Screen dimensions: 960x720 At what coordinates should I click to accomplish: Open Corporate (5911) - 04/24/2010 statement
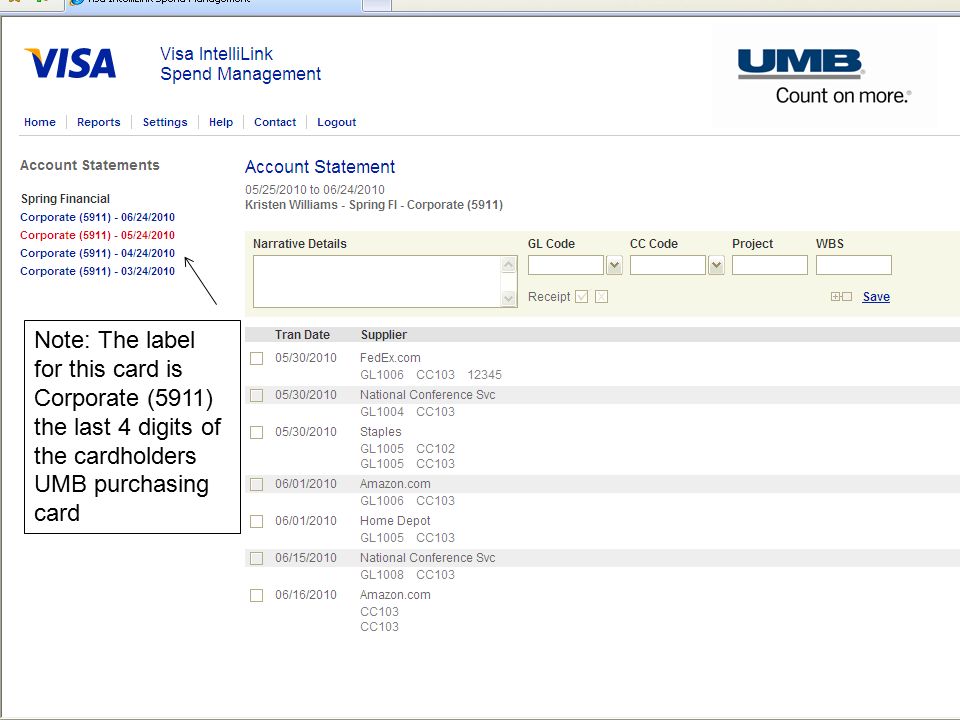coord(97,253)
